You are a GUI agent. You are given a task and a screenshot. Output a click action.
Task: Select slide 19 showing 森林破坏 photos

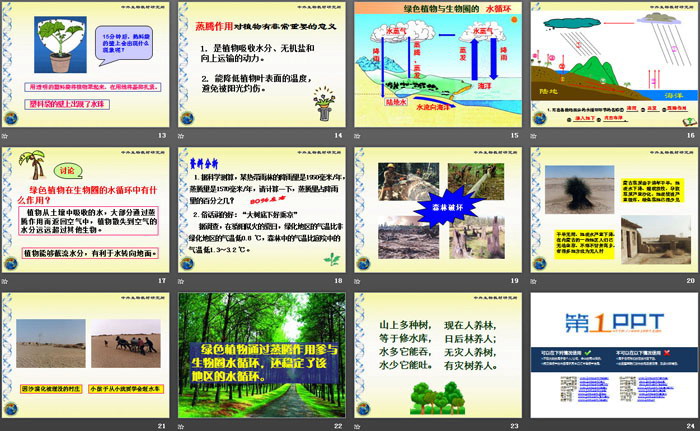(x=438, y=210)
